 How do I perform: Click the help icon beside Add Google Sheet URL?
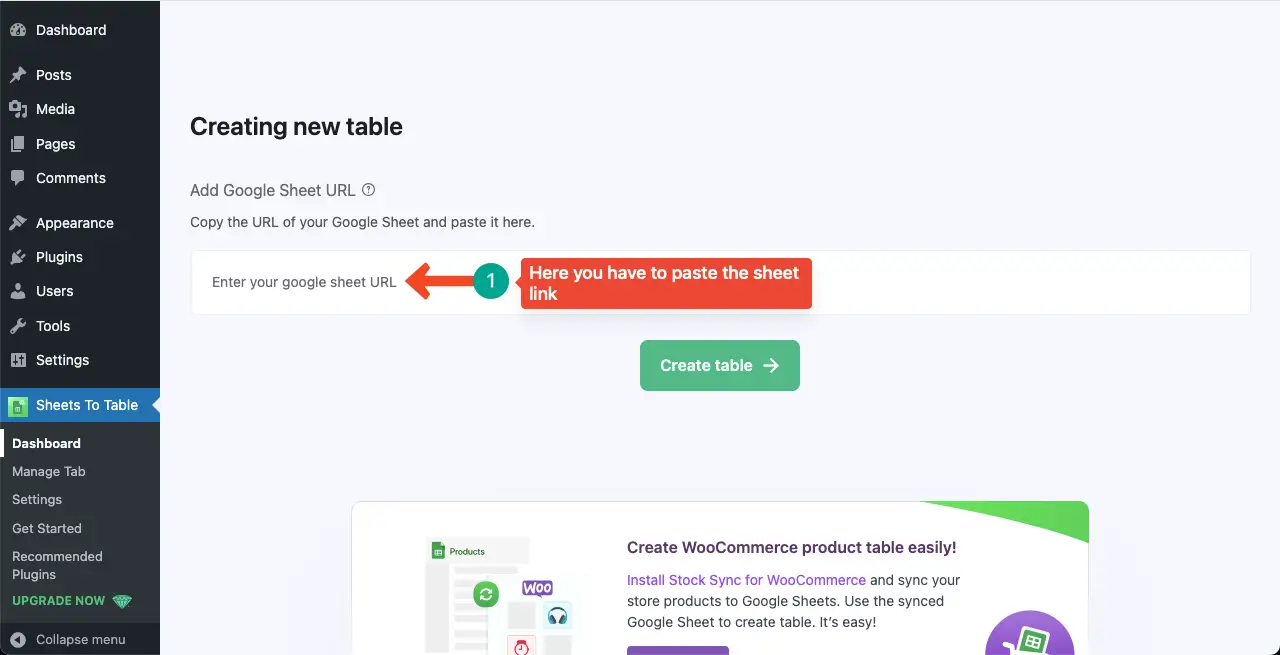368,190
